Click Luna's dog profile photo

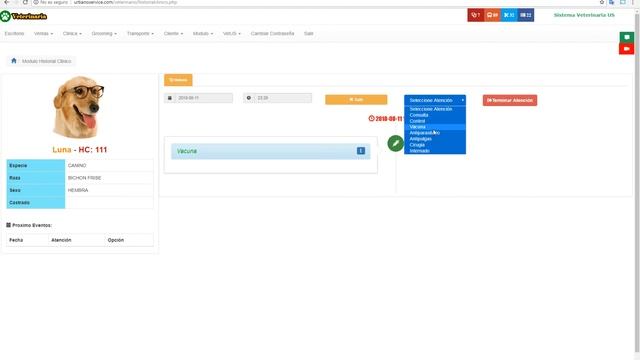(x=79, y=107)
